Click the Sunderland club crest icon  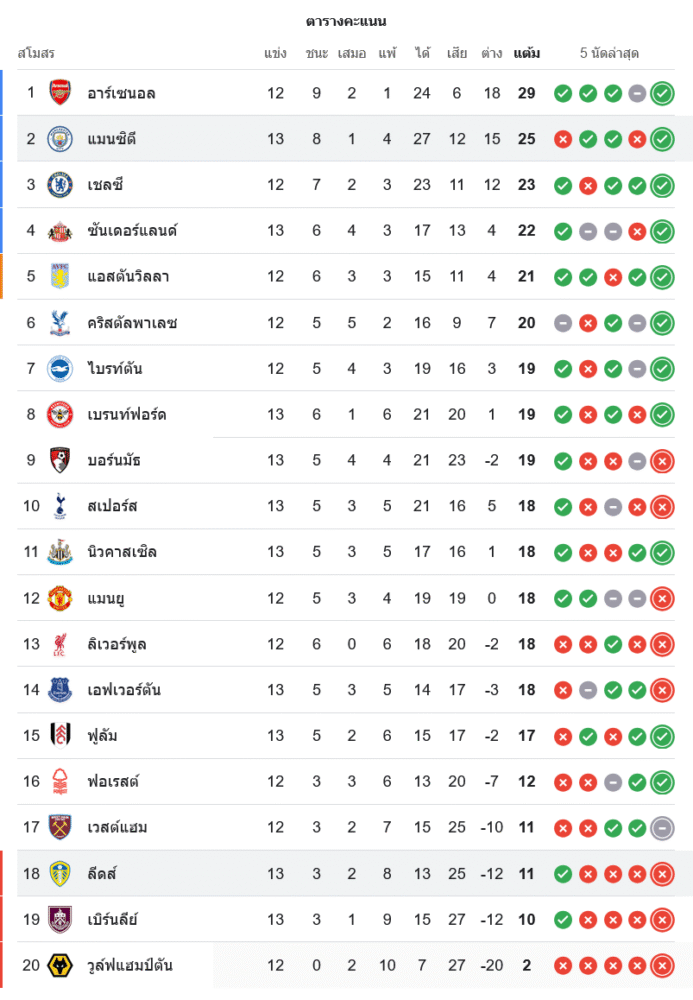point(61,231)
